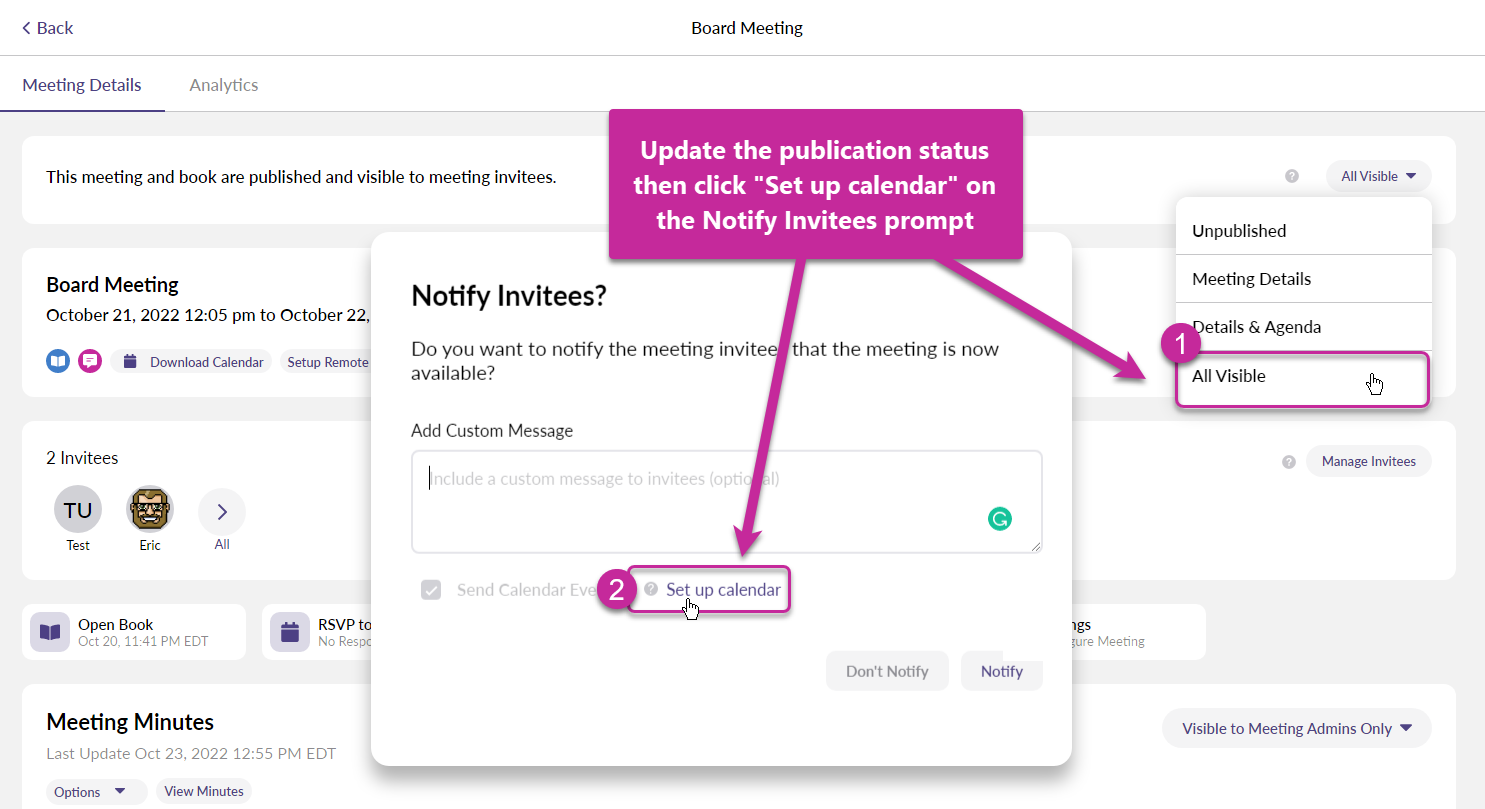Click the pink chat bubble icon
The image size is (1485, 809).
(x=90, y=361)
